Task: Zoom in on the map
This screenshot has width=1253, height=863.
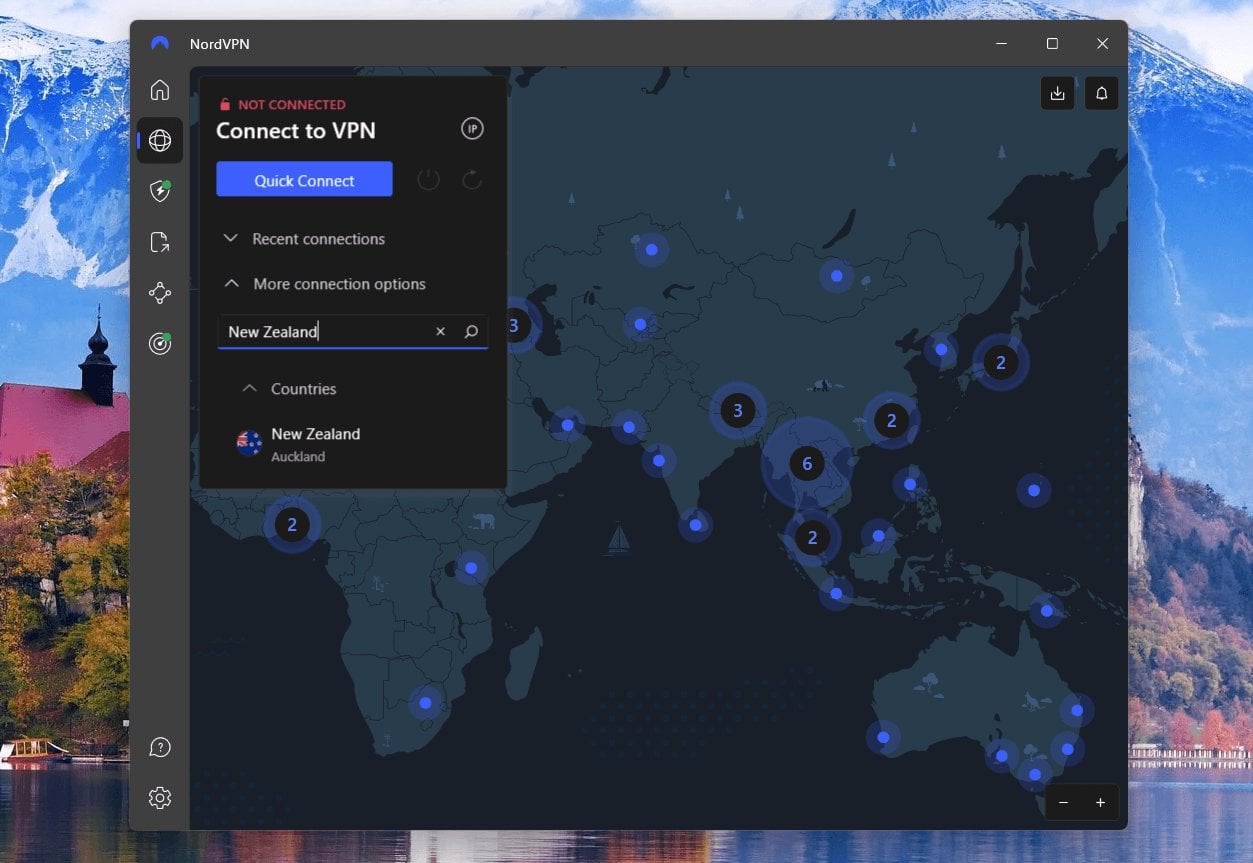Action: click(x=1100, y=802)
